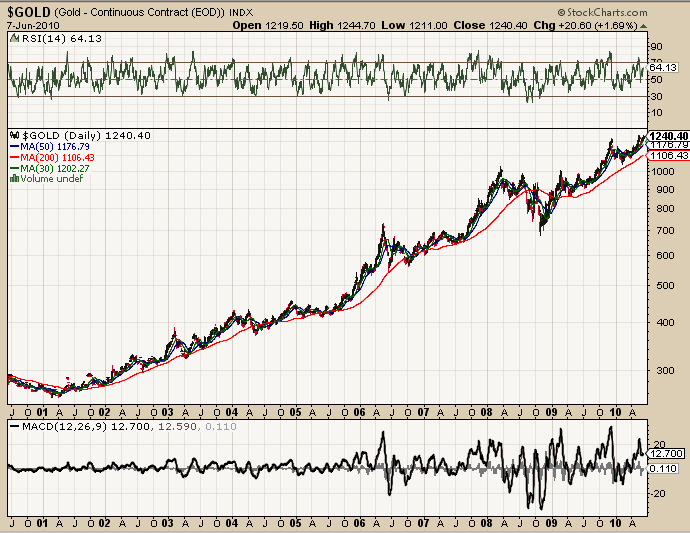Click the RSI indicator icon beside RSI(14)
Screen dimensions: 690x533
click(x=15, y=38)
